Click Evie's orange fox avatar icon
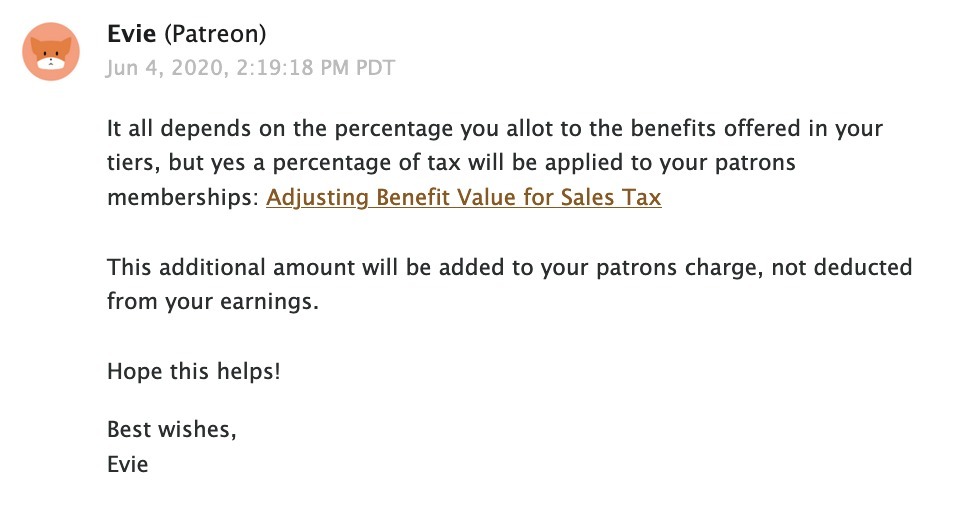 point(51,51)
